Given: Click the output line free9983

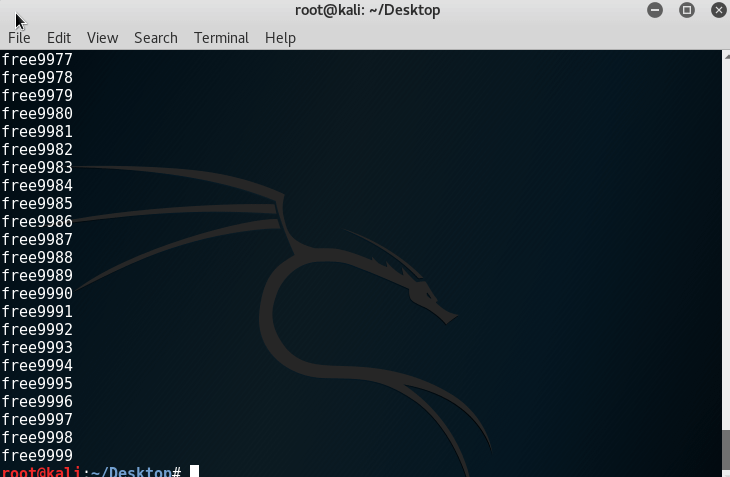Looking at the screenshot, I should [37, 168].
